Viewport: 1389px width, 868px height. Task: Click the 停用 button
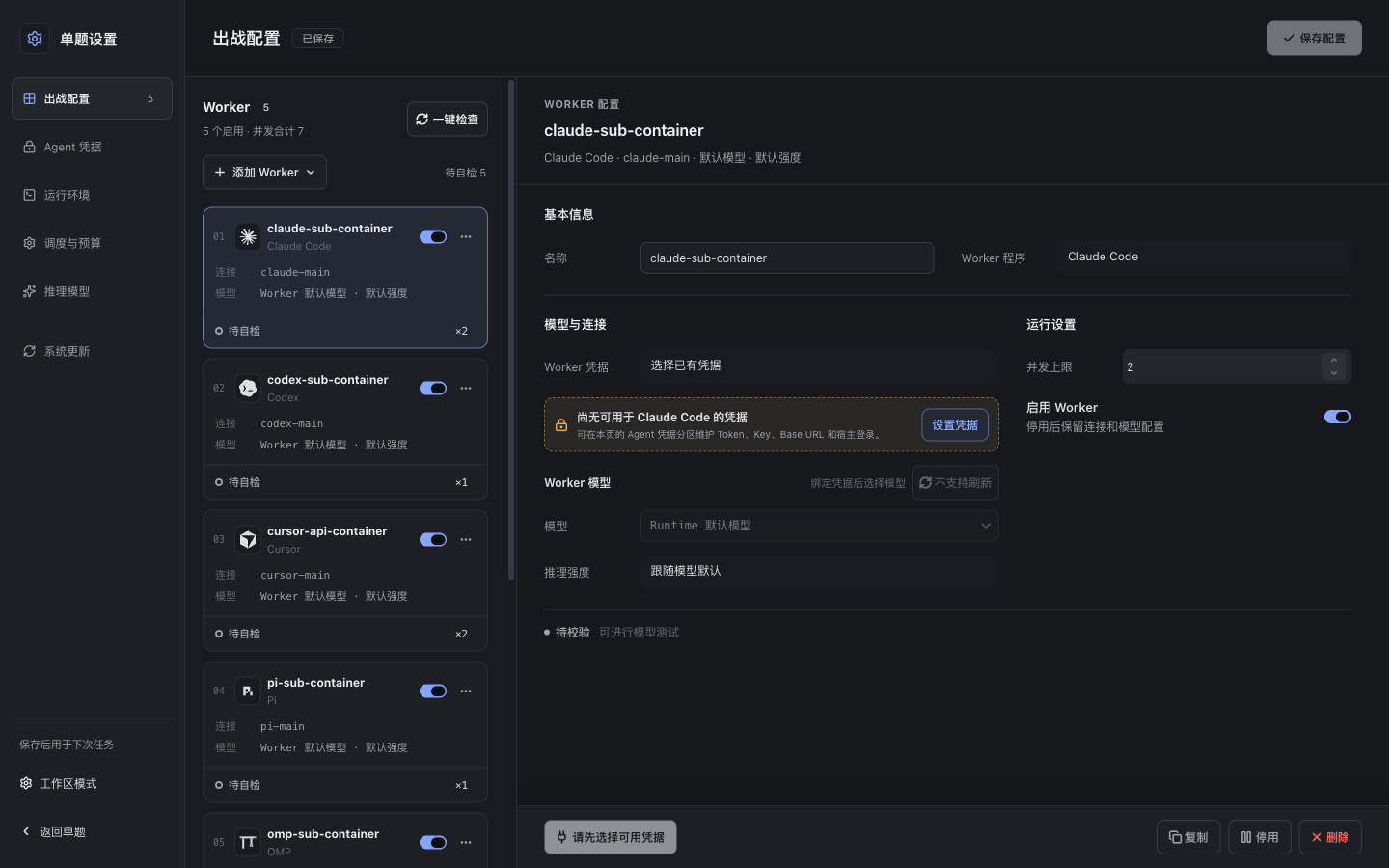[x=1260, y=837]
